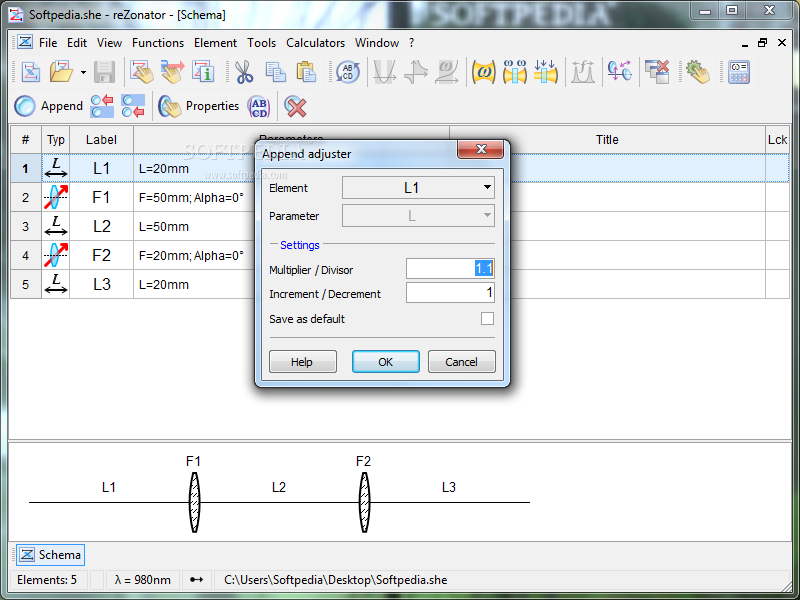The width and height of the screenshot is (800, 600).
Task: Open schema properties icon with hand
Action: pos(141,72)
